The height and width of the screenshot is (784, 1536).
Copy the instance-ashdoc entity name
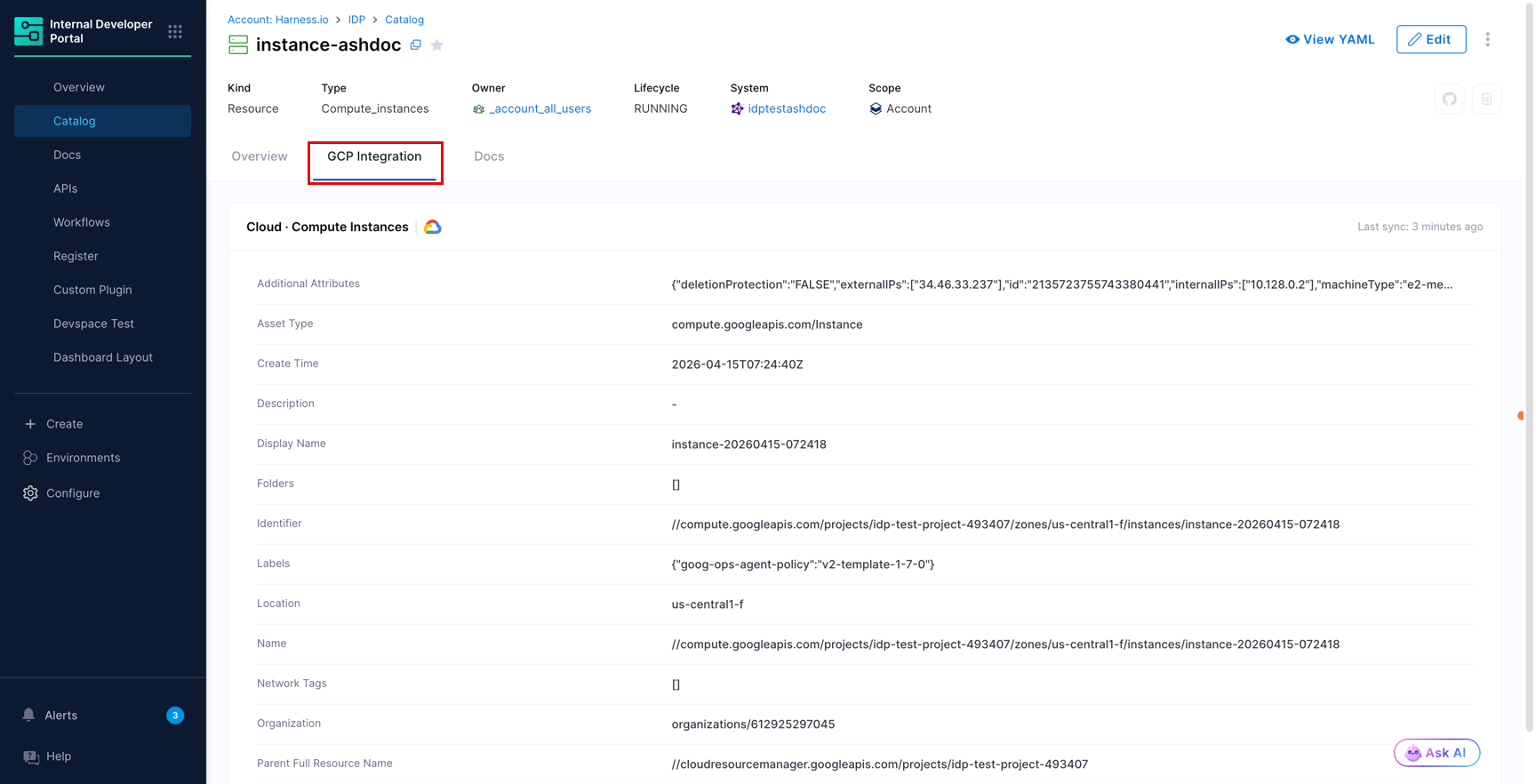click(415, 44)
